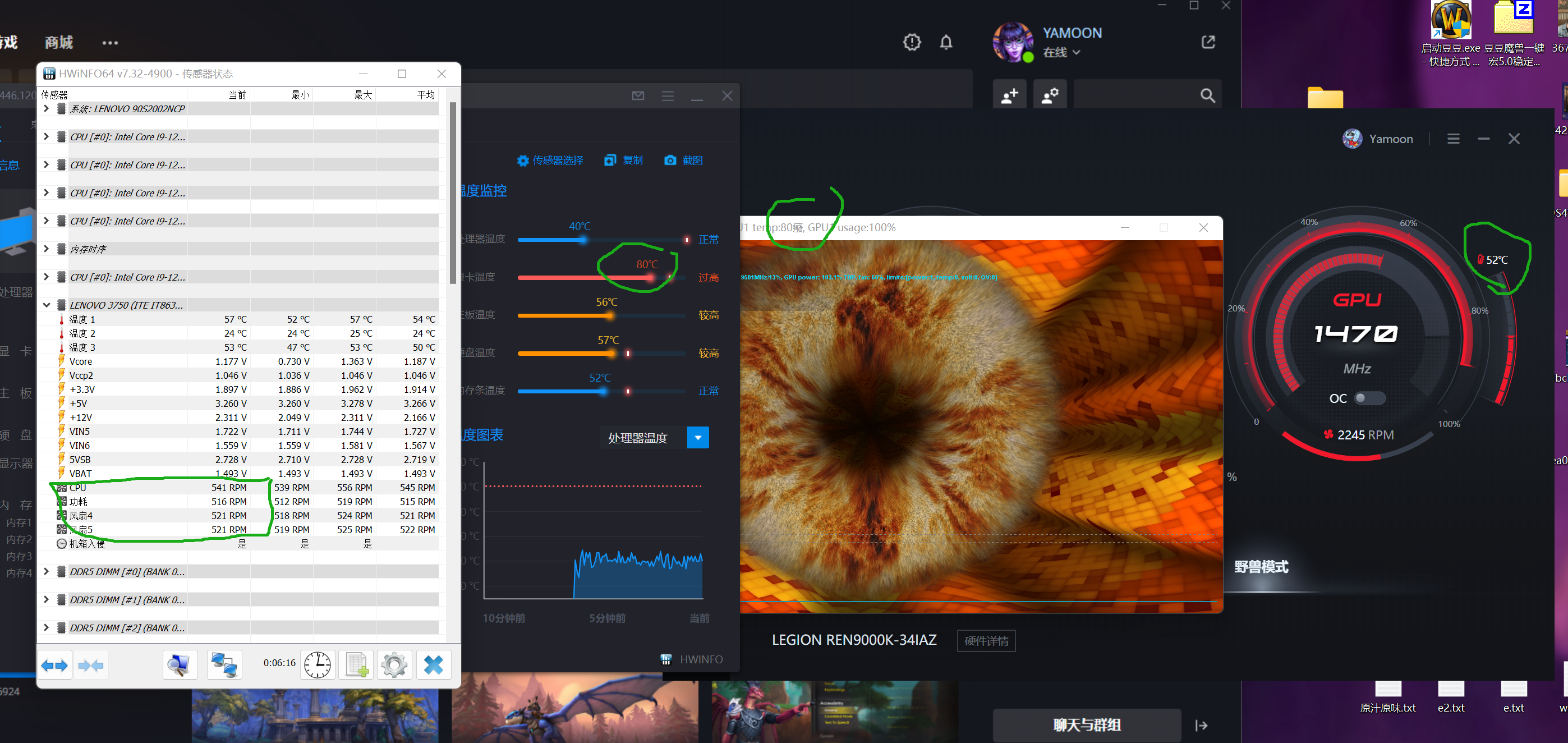Click HWiNFO blue X close sensors icon

coord(434,665)
